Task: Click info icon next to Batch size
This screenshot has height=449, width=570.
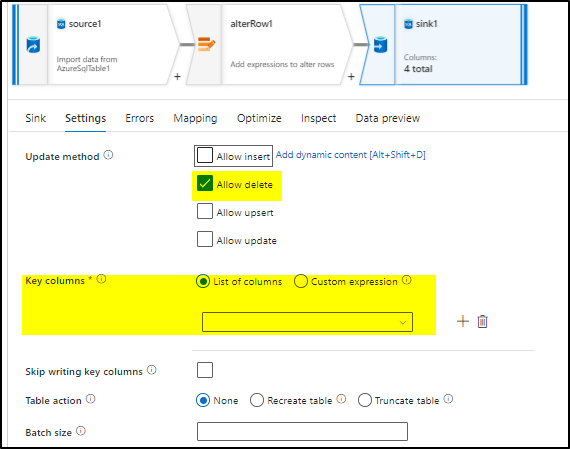Action: (x=81, y=431)
